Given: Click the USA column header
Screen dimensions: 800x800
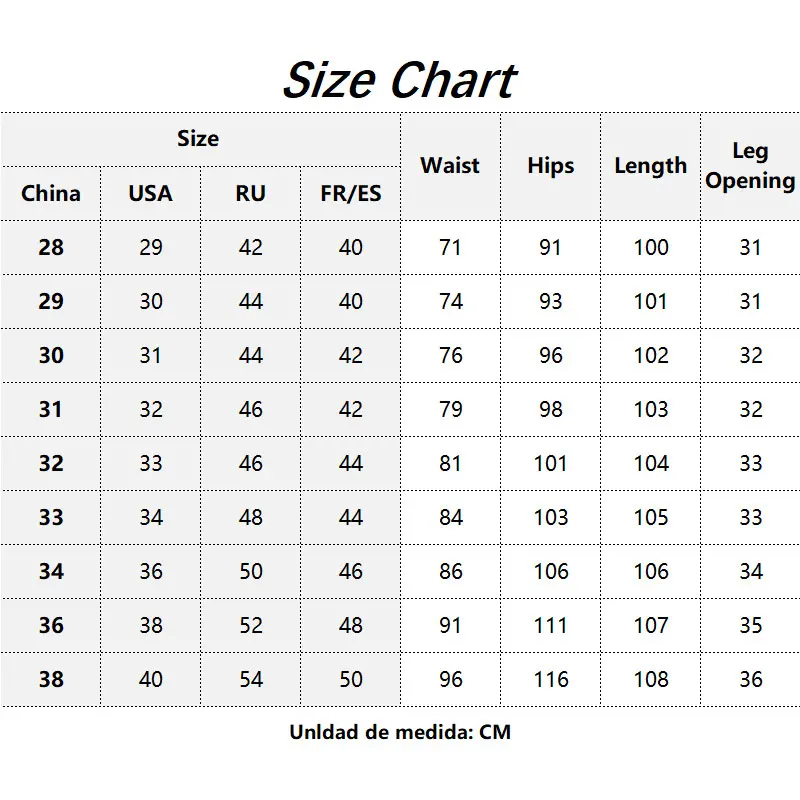Looking at the screenshot, I should pyautogui.click(x=150, y=193).
